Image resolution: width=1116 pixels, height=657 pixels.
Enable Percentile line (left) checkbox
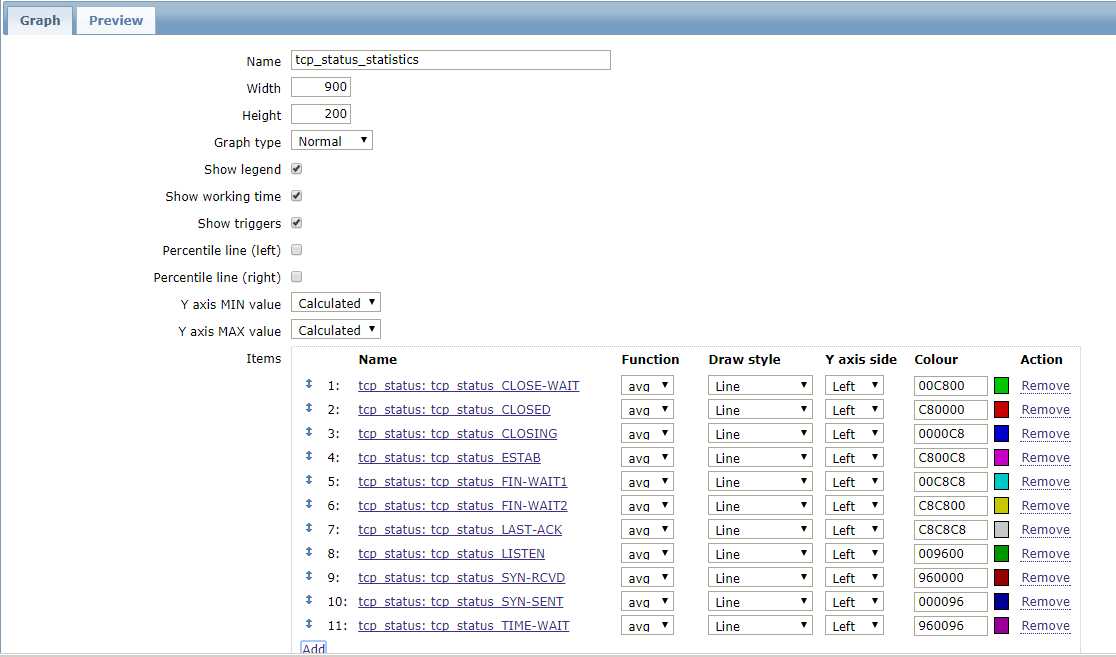click(297, 250)
